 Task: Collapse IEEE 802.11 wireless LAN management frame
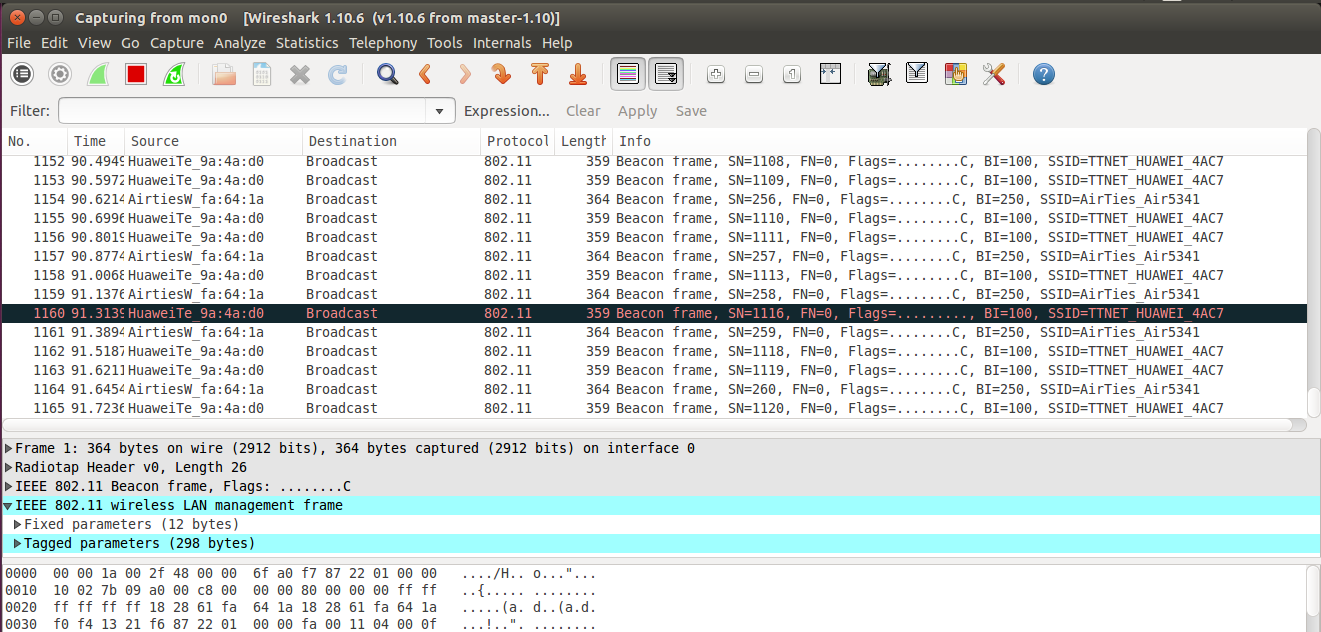pos(9,505)
